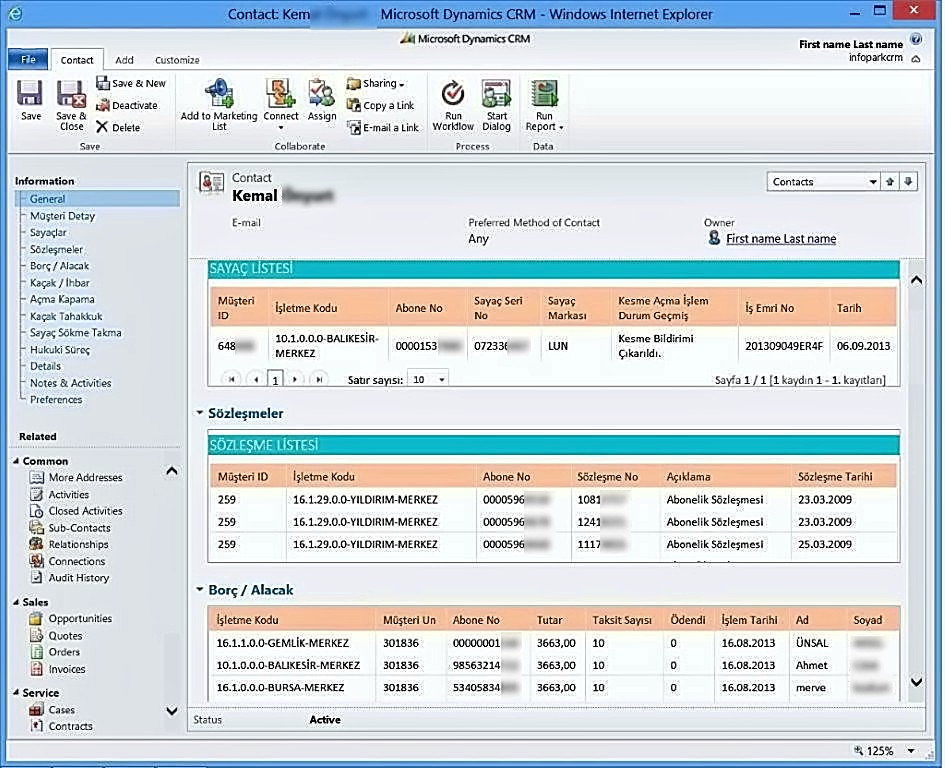Screen dimensions: 945x768
Task: Go to Notes & Activities section
Action: [71, 383]
